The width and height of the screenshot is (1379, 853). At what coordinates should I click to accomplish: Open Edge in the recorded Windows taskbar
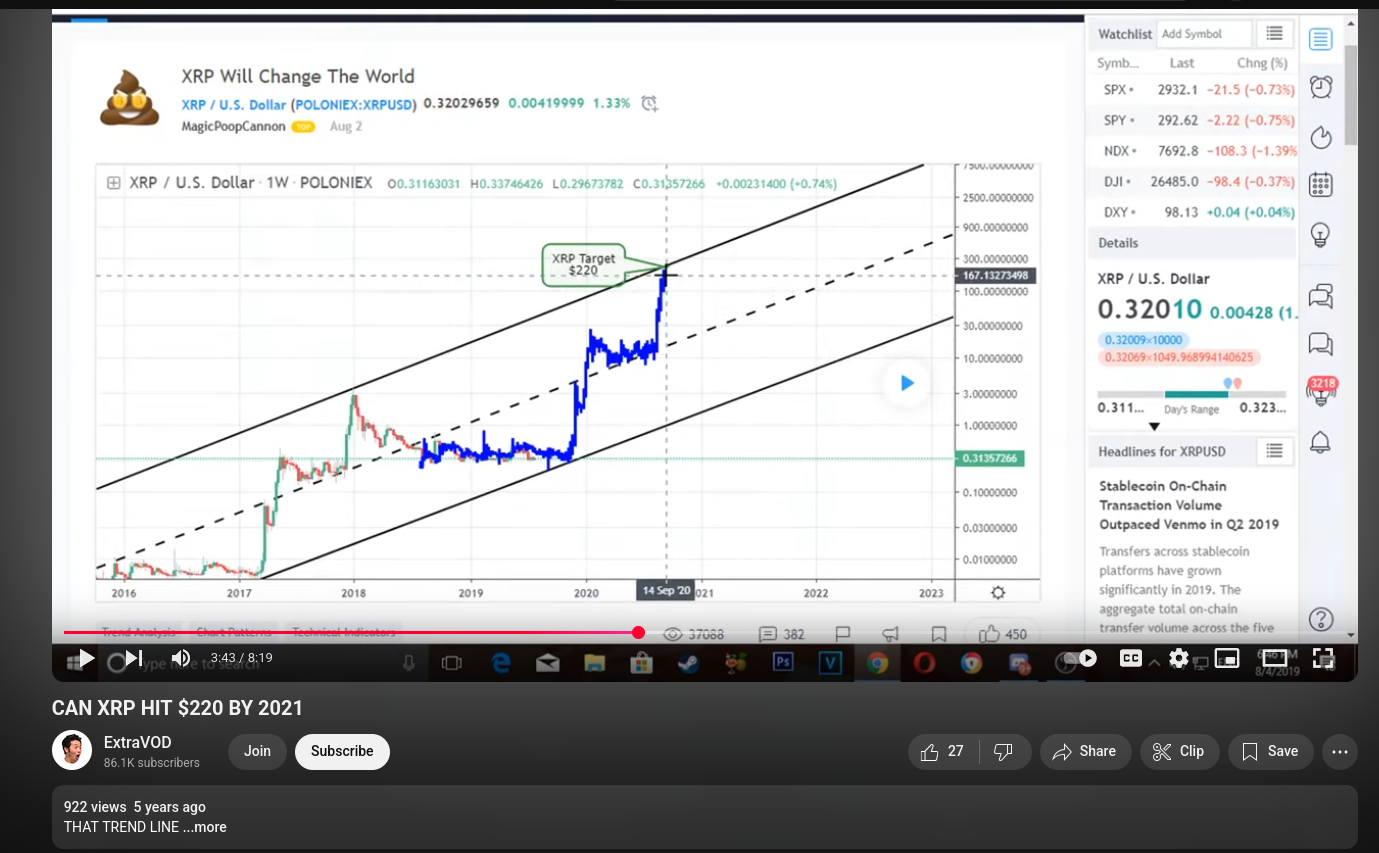point(500,662)
